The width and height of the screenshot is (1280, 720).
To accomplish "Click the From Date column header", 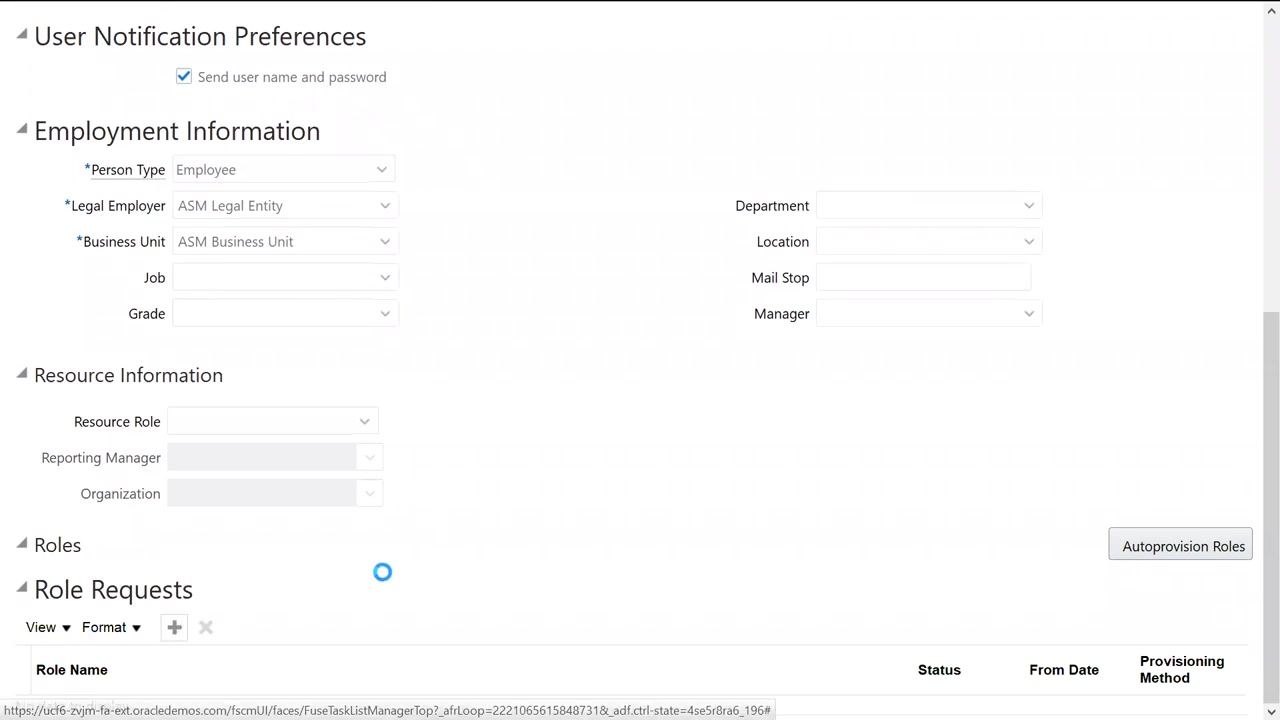I will [1064, 669].
